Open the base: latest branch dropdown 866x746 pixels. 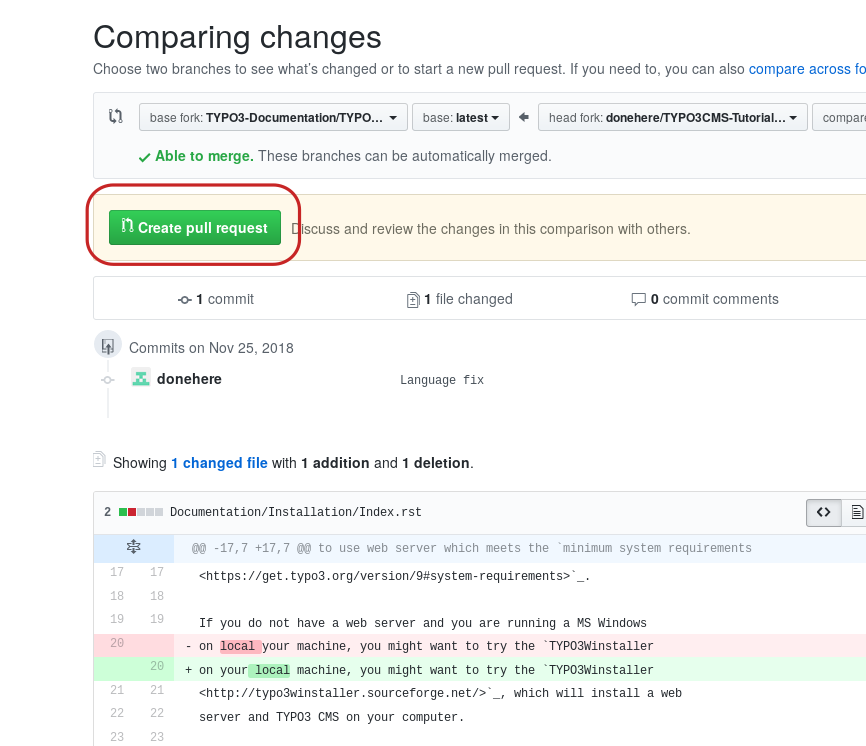[460, 117]
